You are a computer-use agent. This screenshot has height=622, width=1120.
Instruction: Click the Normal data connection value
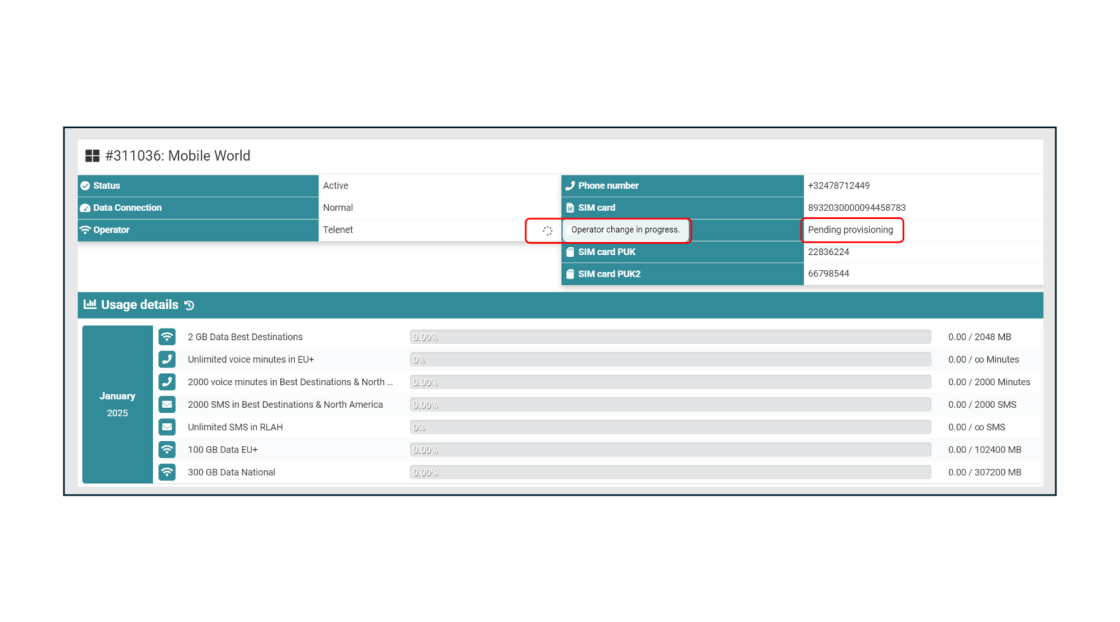pos(338,208)
